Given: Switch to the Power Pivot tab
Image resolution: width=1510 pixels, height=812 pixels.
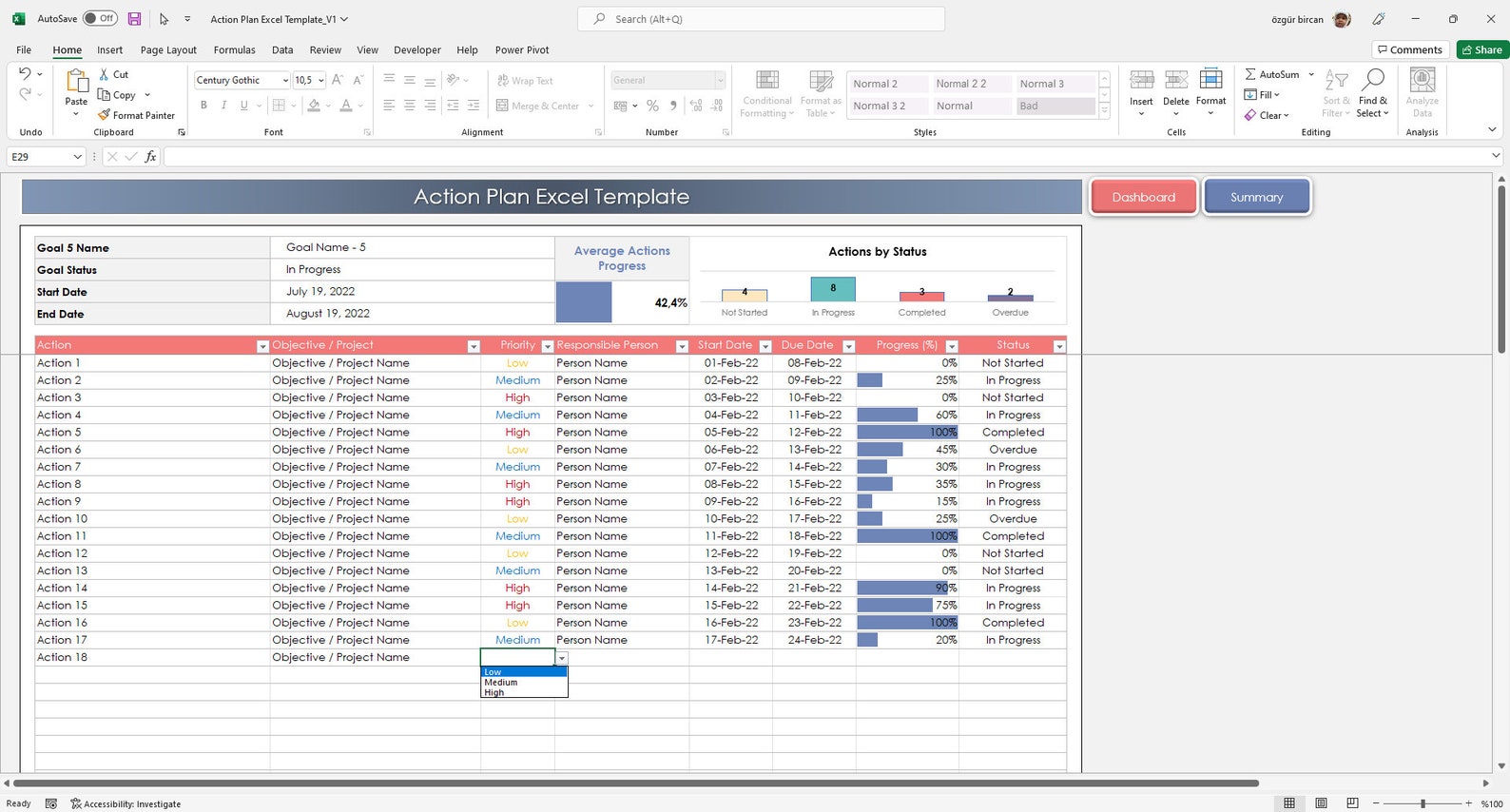Looking at the screenshot, I should point(522,50).
